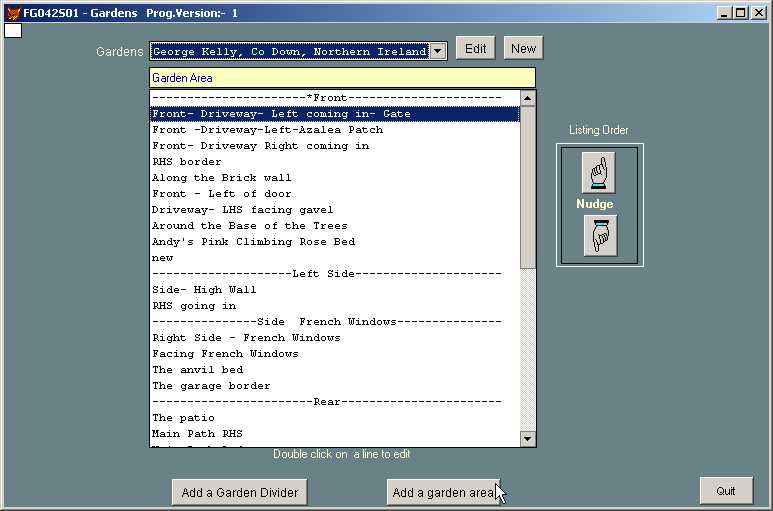The image size is (773, 511).
Task: Nudge the selected line down with the pointing-down hand
Action: point(600,235)
